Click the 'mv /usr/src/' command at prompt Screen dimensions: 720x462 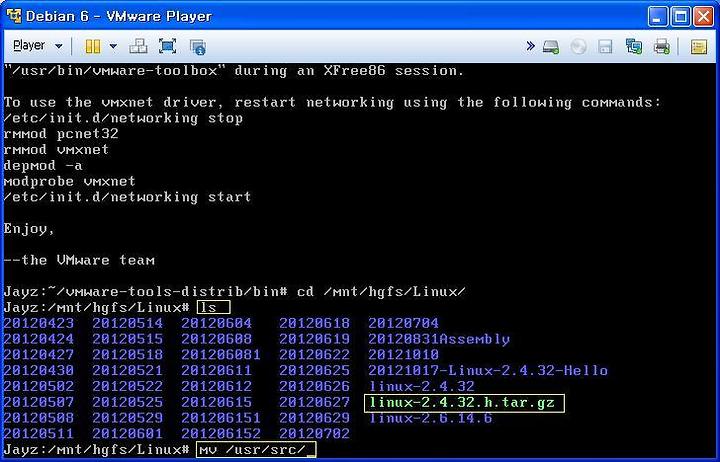(252, 450)
